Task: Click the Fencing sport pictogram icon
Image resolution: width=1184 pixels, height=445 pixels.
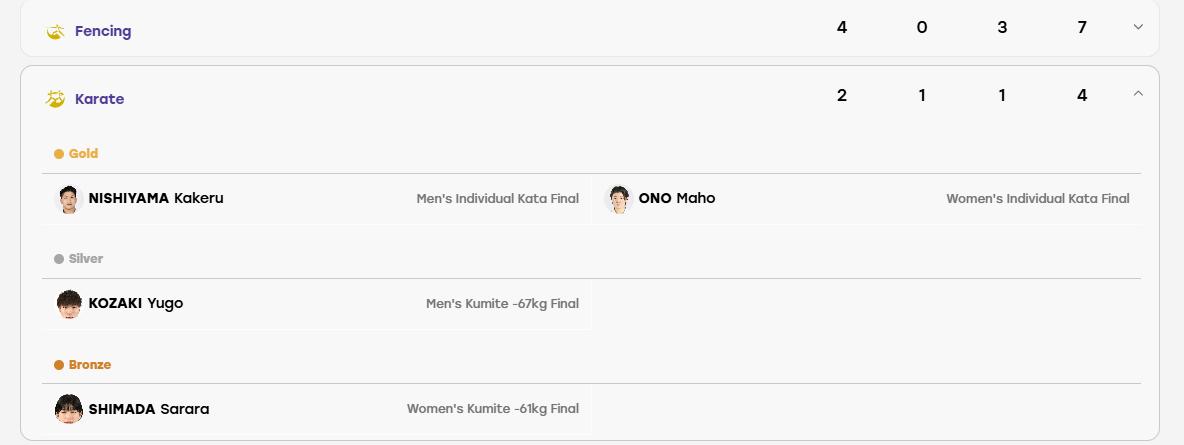Action: [x=55, y=31]
